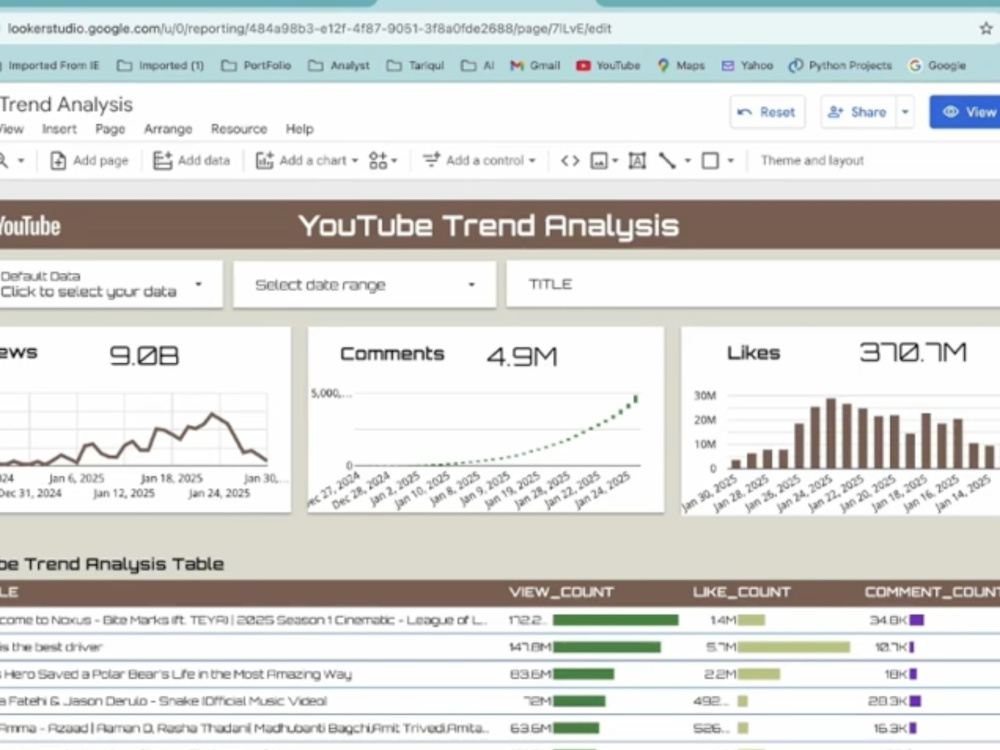Open the community visualizations and components menu

[383, 161]
